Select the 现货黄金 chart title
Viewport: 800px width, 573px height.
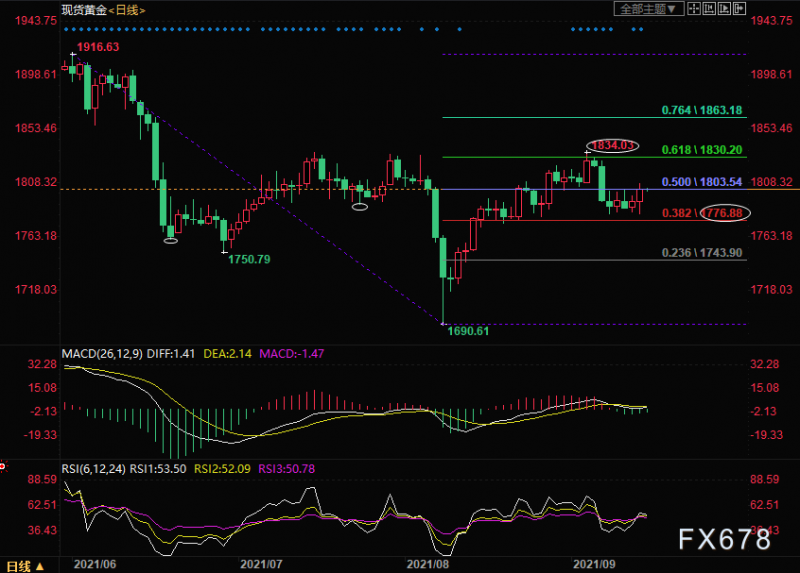[x=84, y=10]
